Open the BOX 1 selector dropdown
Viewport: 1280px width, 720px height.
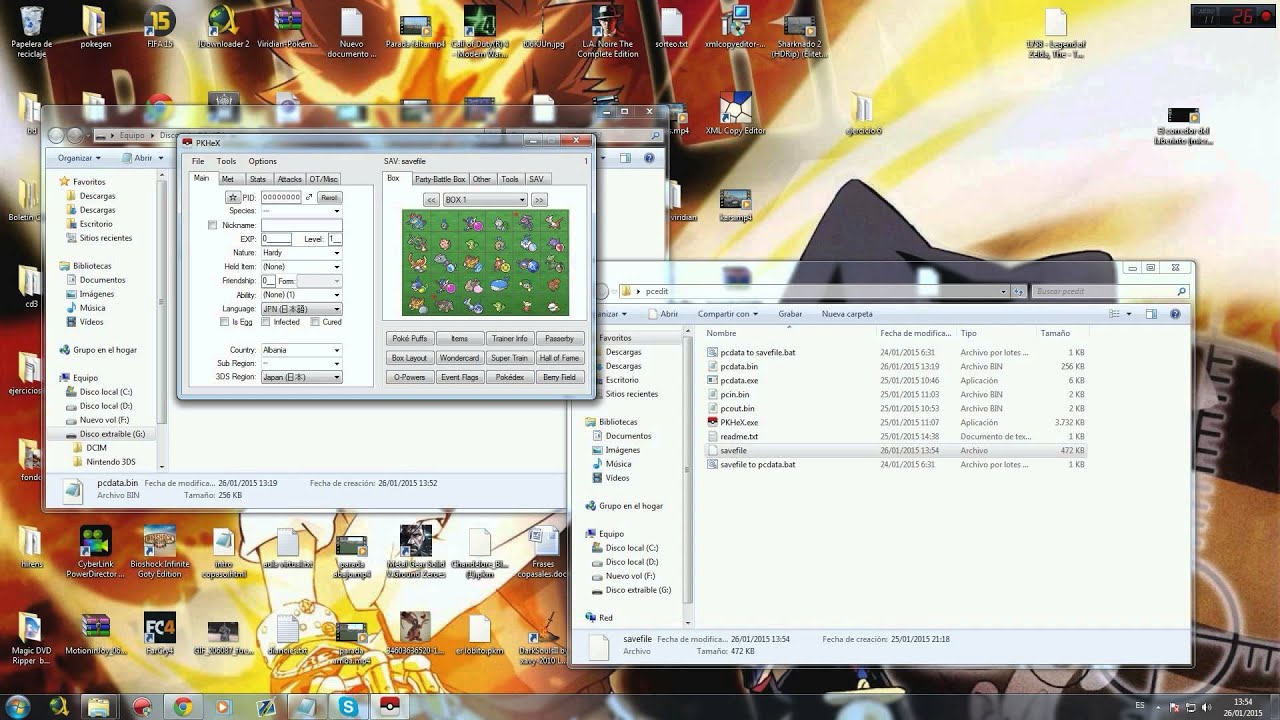pos(485,200)
